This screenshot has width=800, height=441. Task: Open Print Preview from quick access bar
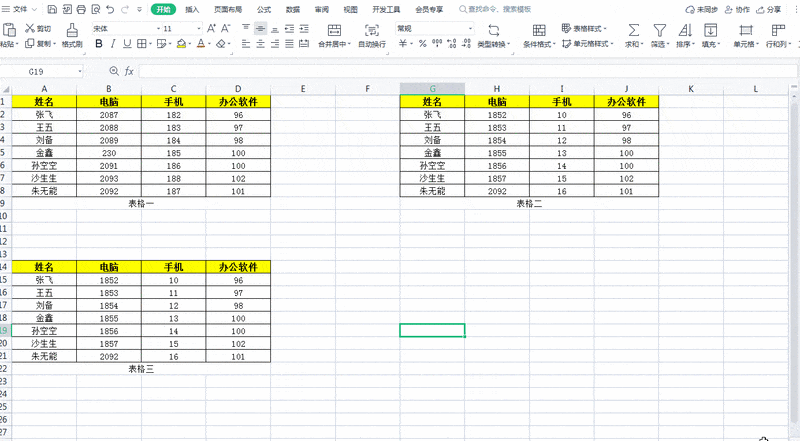[95, 9]
